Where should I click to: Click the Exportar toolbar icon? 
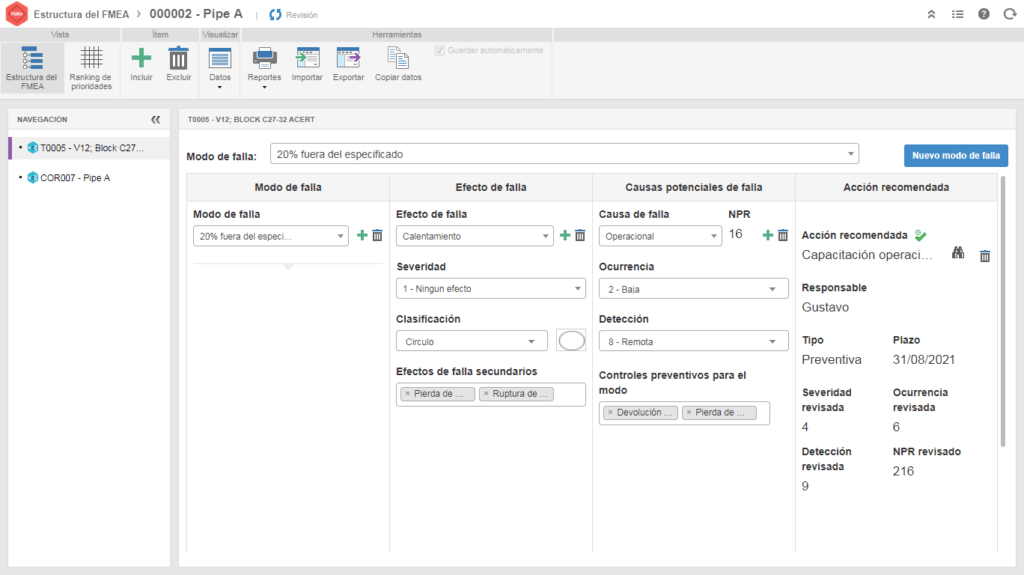click(x=348, y=59)
